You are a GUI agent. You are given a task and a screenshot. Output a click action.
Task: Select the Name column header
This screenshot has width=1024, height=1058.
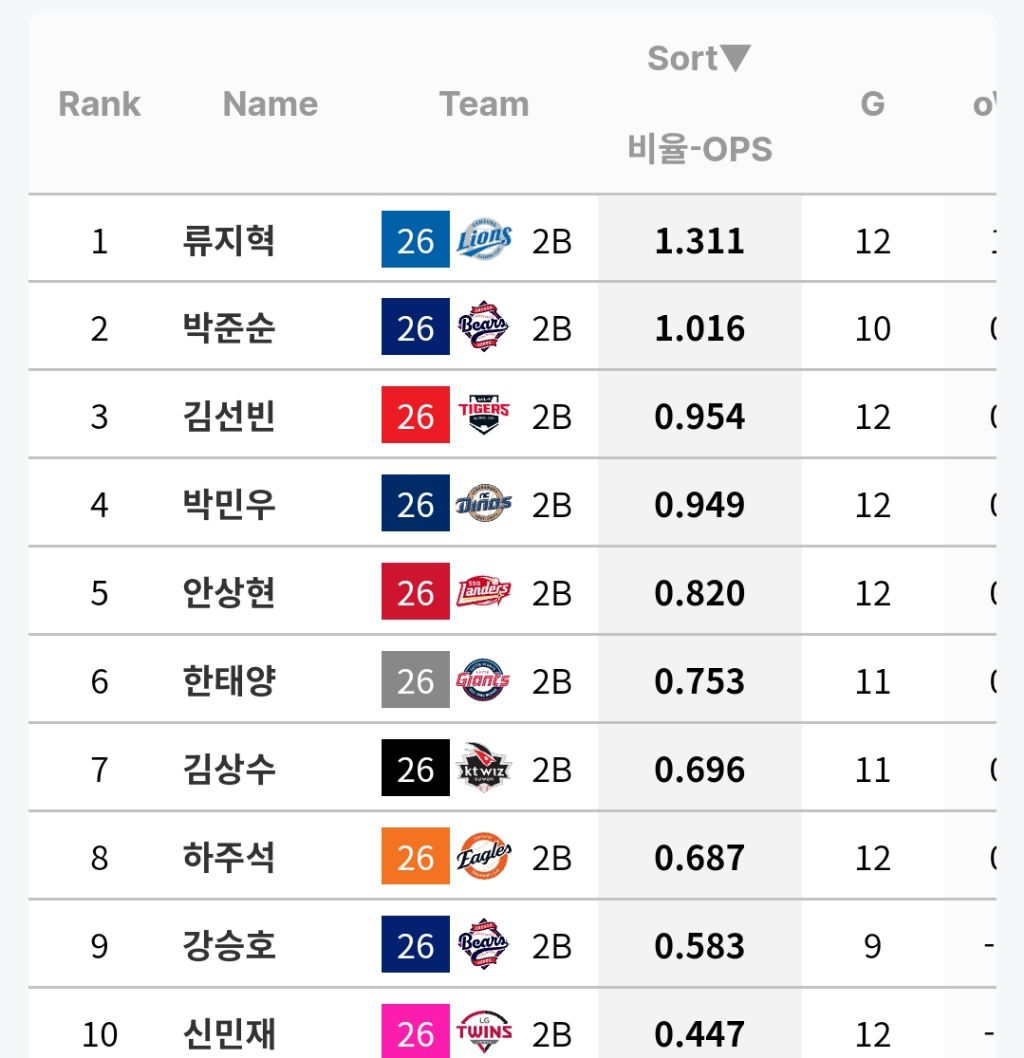(x=270, y=104)
